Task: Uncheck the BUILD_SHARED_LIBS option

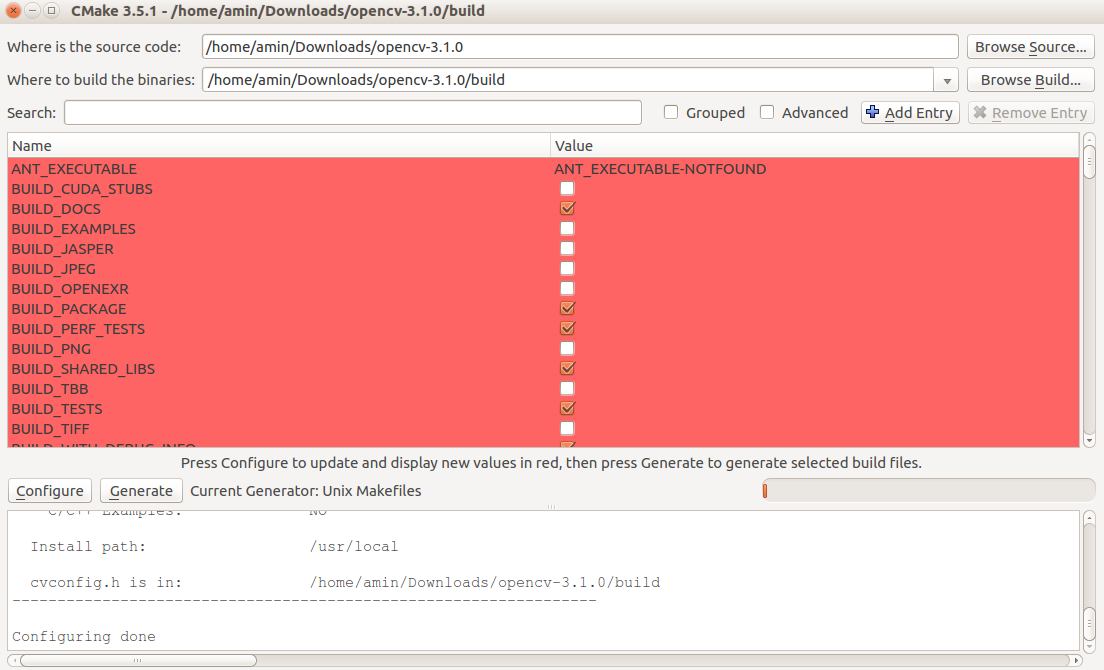Action: click(x=567, y=369)
